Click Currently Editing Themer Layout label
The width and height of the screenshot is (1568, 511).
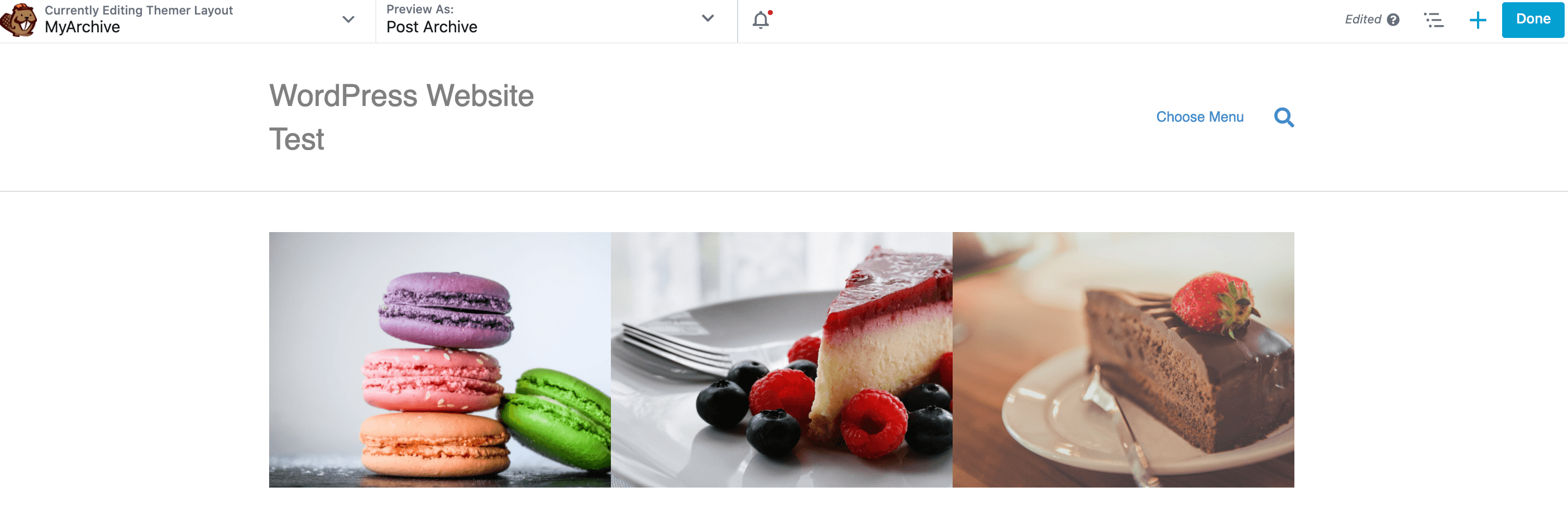[139, 9]
